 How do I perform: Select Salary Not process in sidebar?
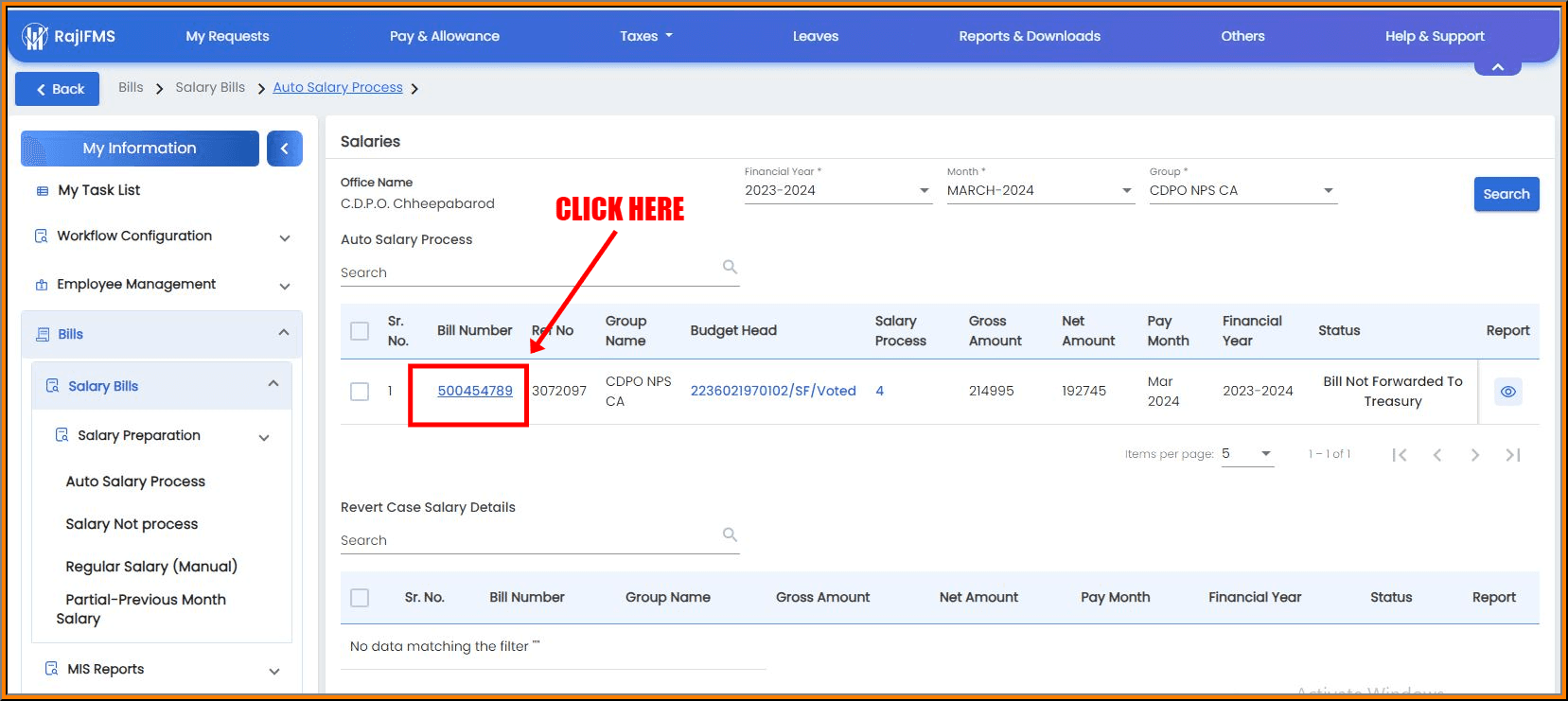(x=132, y=524)
